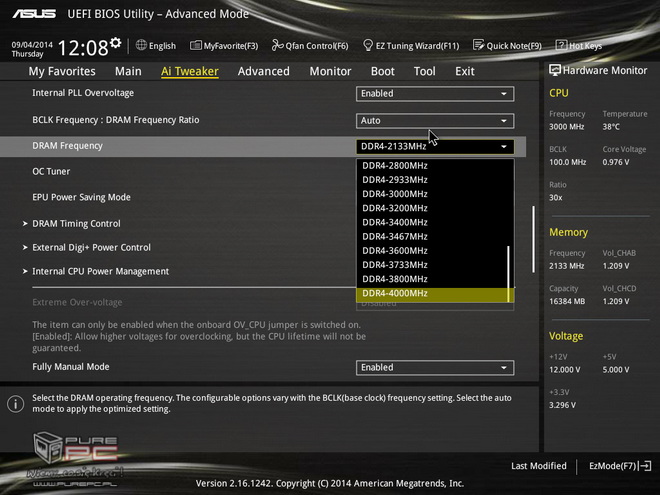The width and height of the screenshot is (660, 495).
Task: Choose DDR4-3467MHz from list
Action: coord(432,237)
